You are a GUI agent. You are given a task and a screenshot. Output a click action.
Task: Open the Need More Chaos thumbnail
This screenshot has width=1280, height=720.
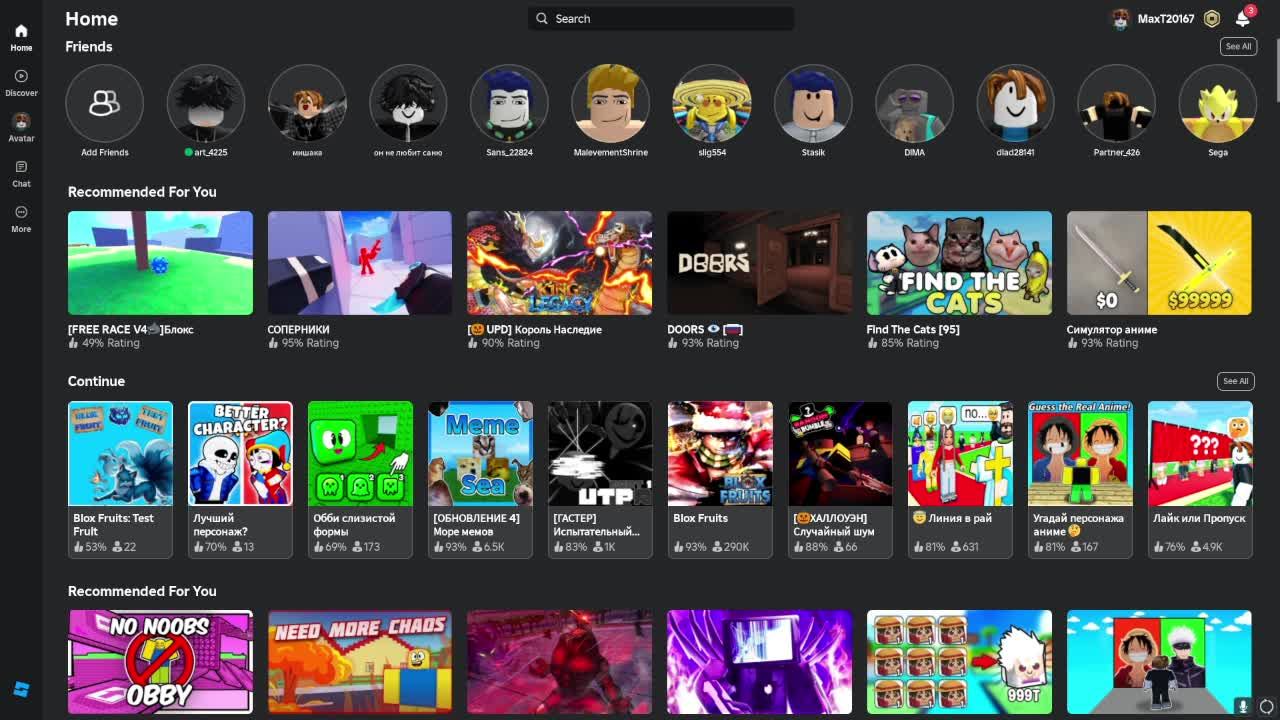360,662
